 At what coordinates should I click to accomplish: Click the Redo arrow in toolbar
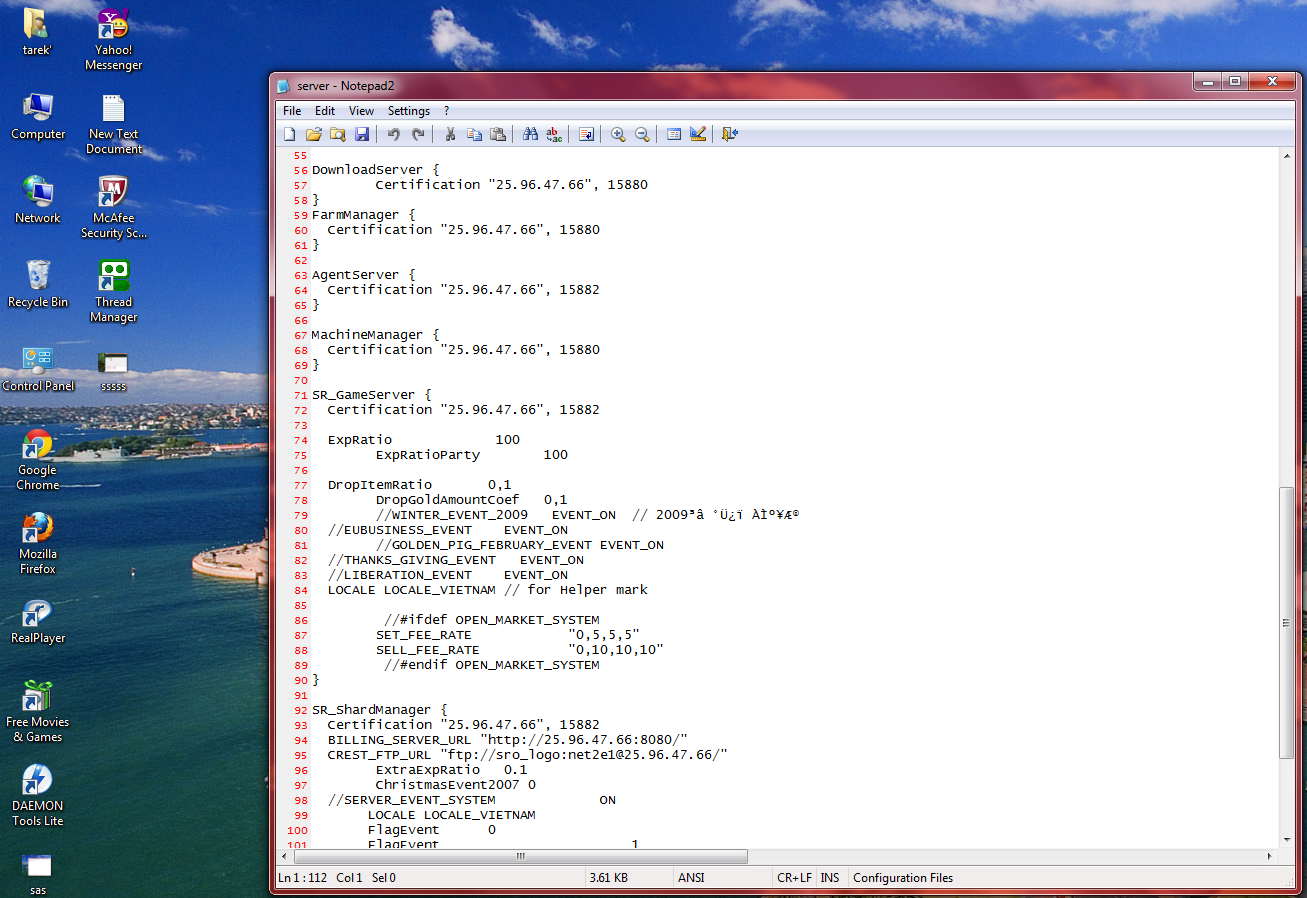(x=418, y=134)
